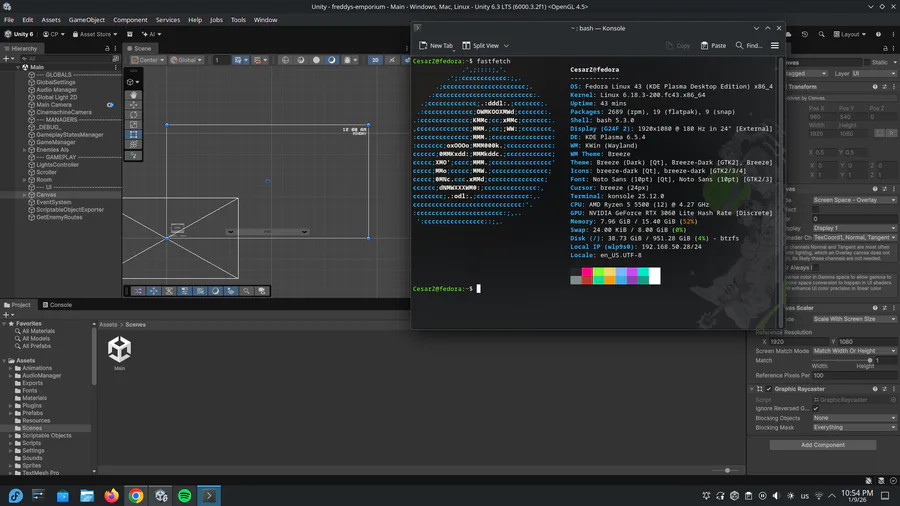The height and width of the screenshot is (506, 900).
Task: Select the Transform tool in Scene overlay
Action: click(133, 144)
